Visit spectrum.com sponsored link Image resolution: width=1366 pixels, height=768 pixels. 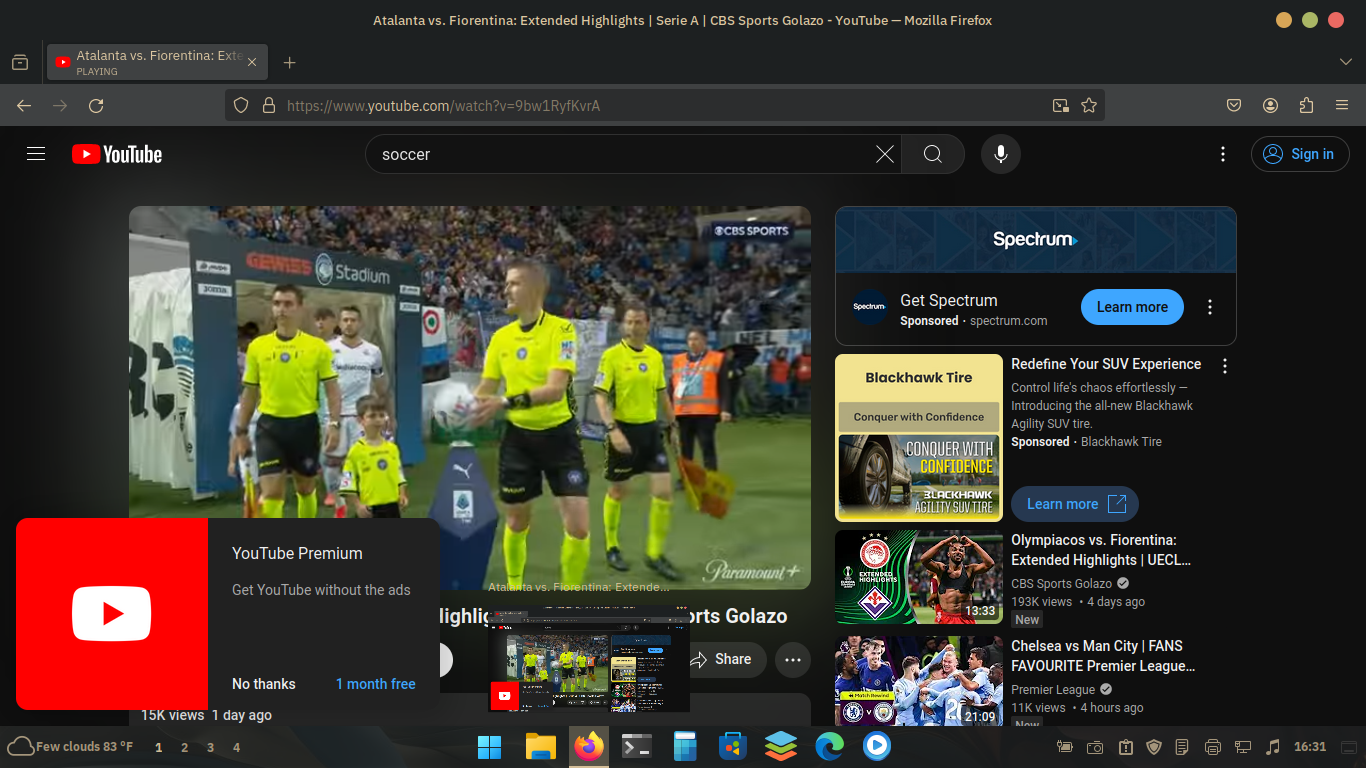click(1009, 321)
